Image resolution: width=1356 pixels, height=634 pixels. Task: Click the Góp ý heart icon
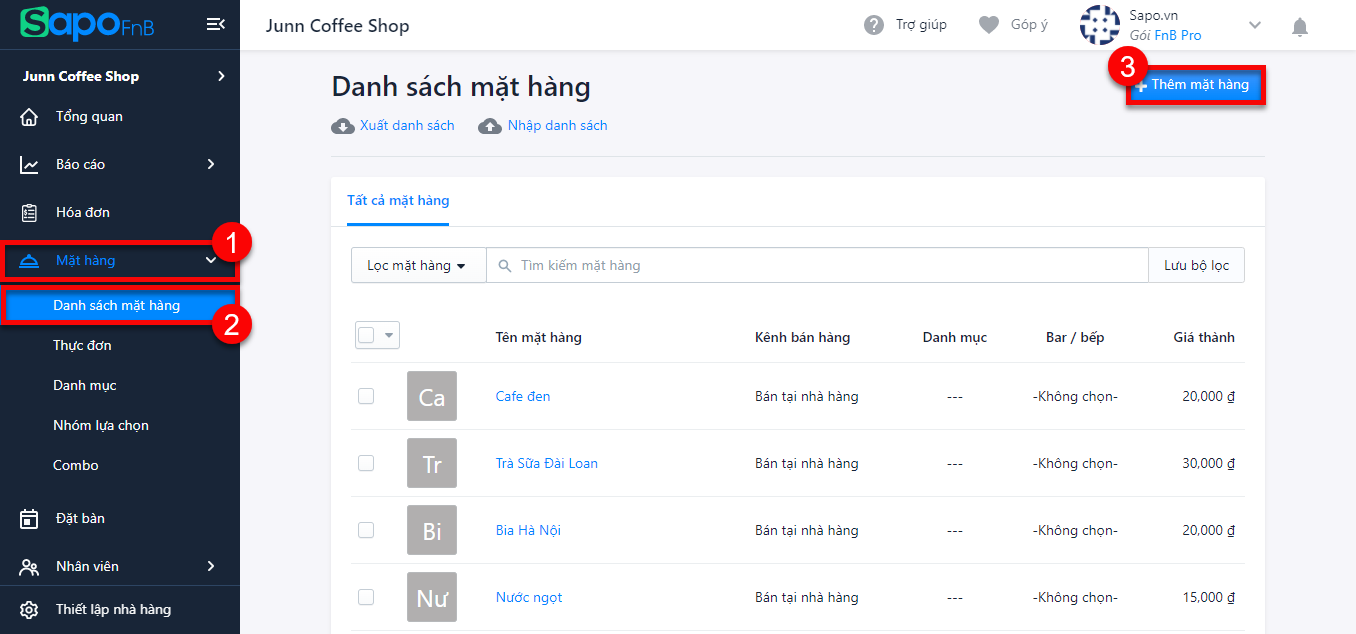[989, 25]
